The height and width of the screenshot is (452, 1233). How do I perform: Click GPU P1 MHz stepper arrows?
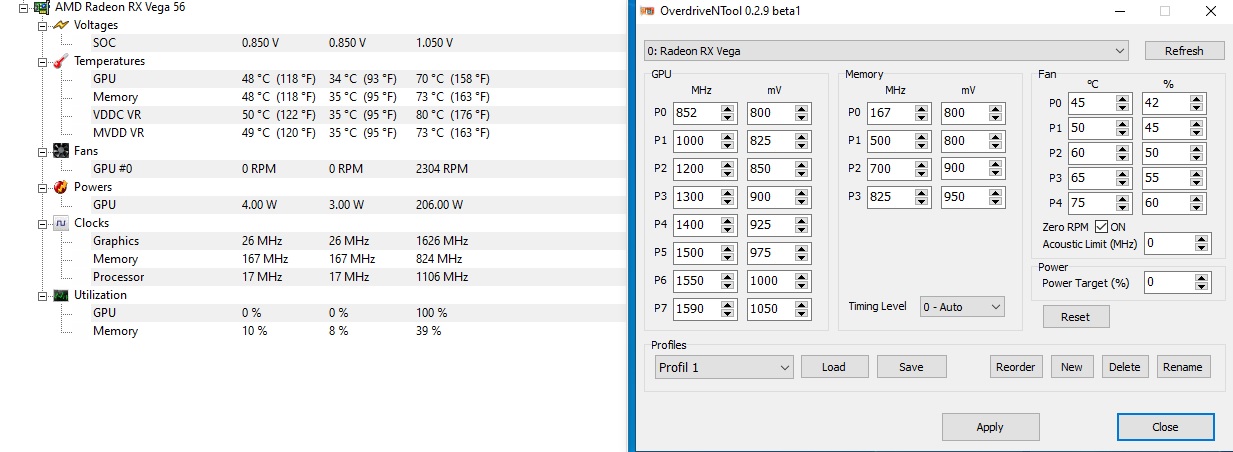(x=728, y=141)
